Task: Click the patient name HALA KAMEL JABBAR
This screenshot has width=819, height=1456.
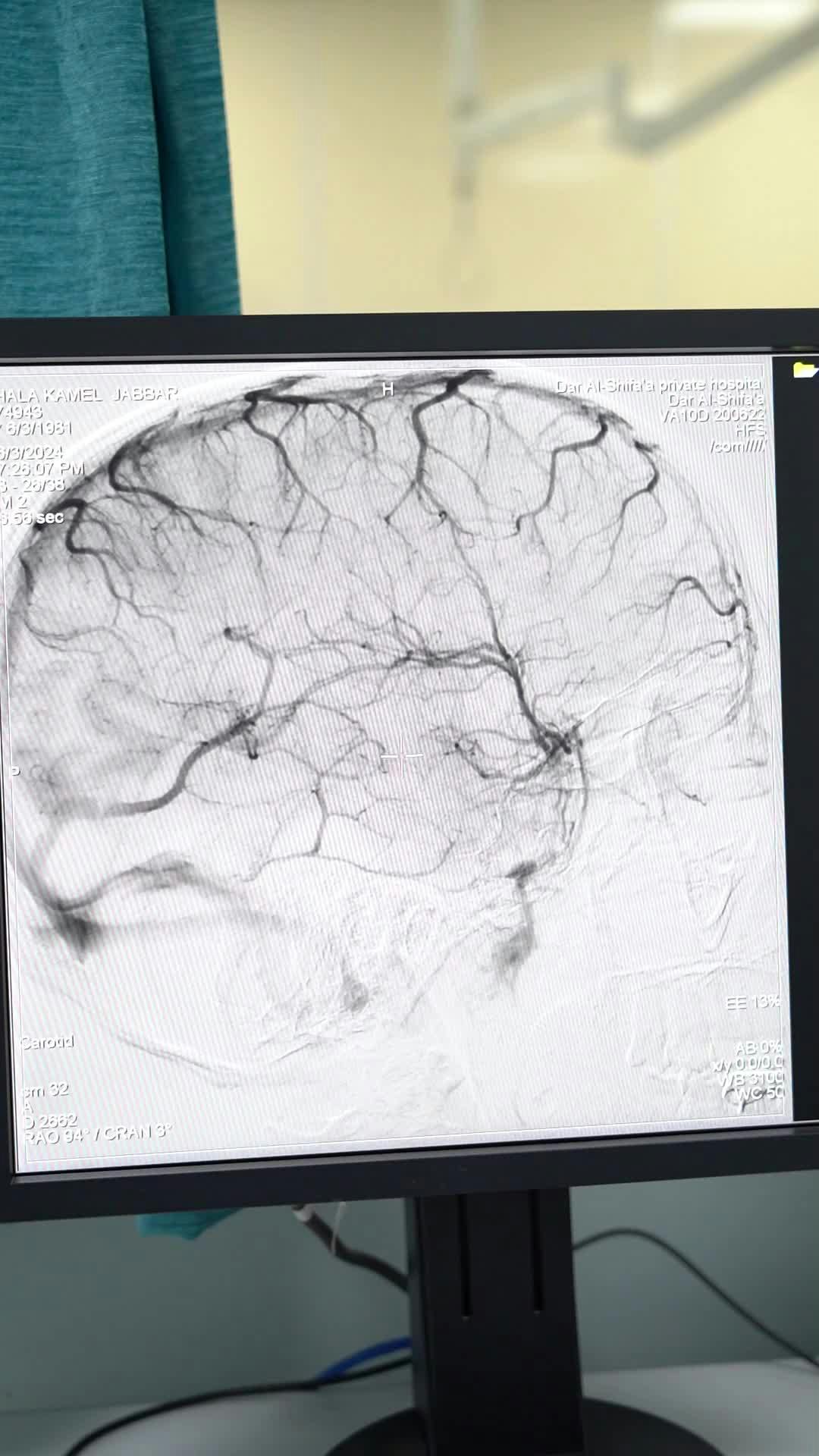Action: [89, 395]
